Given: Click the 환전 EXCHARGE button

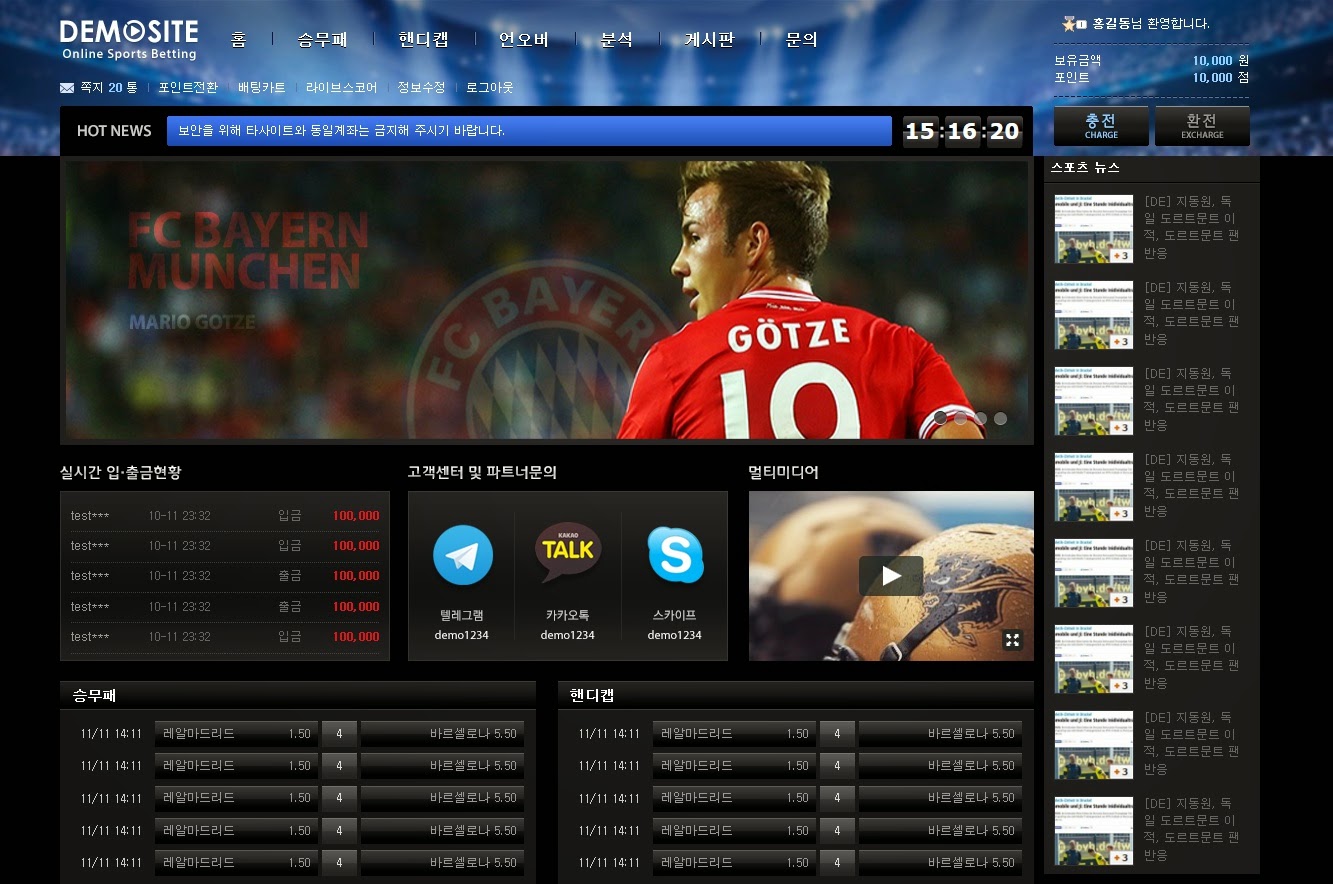Looking at the screenshot, I should 1202,126.
